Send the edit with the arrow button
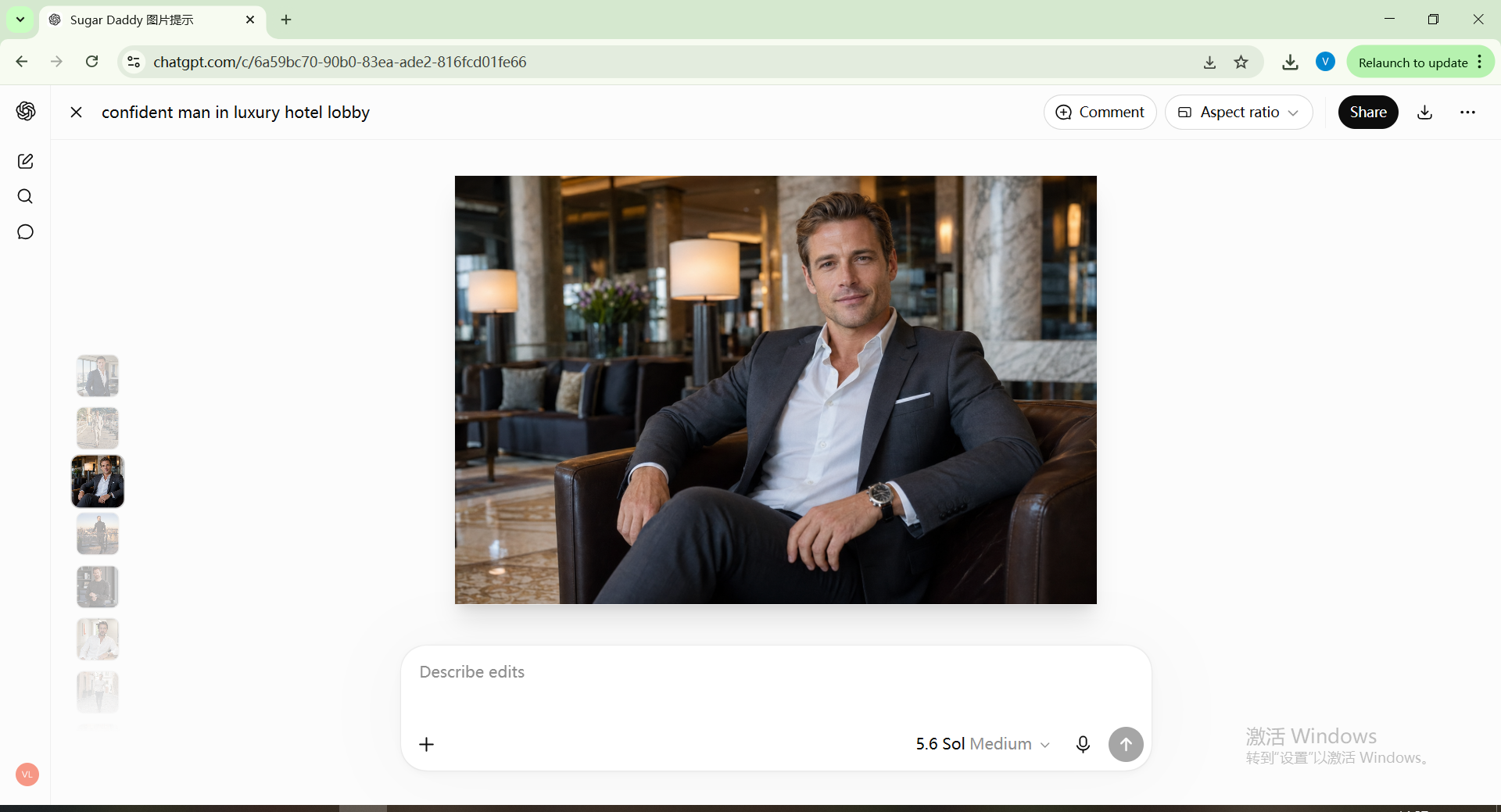 [x=1126, y=744]
